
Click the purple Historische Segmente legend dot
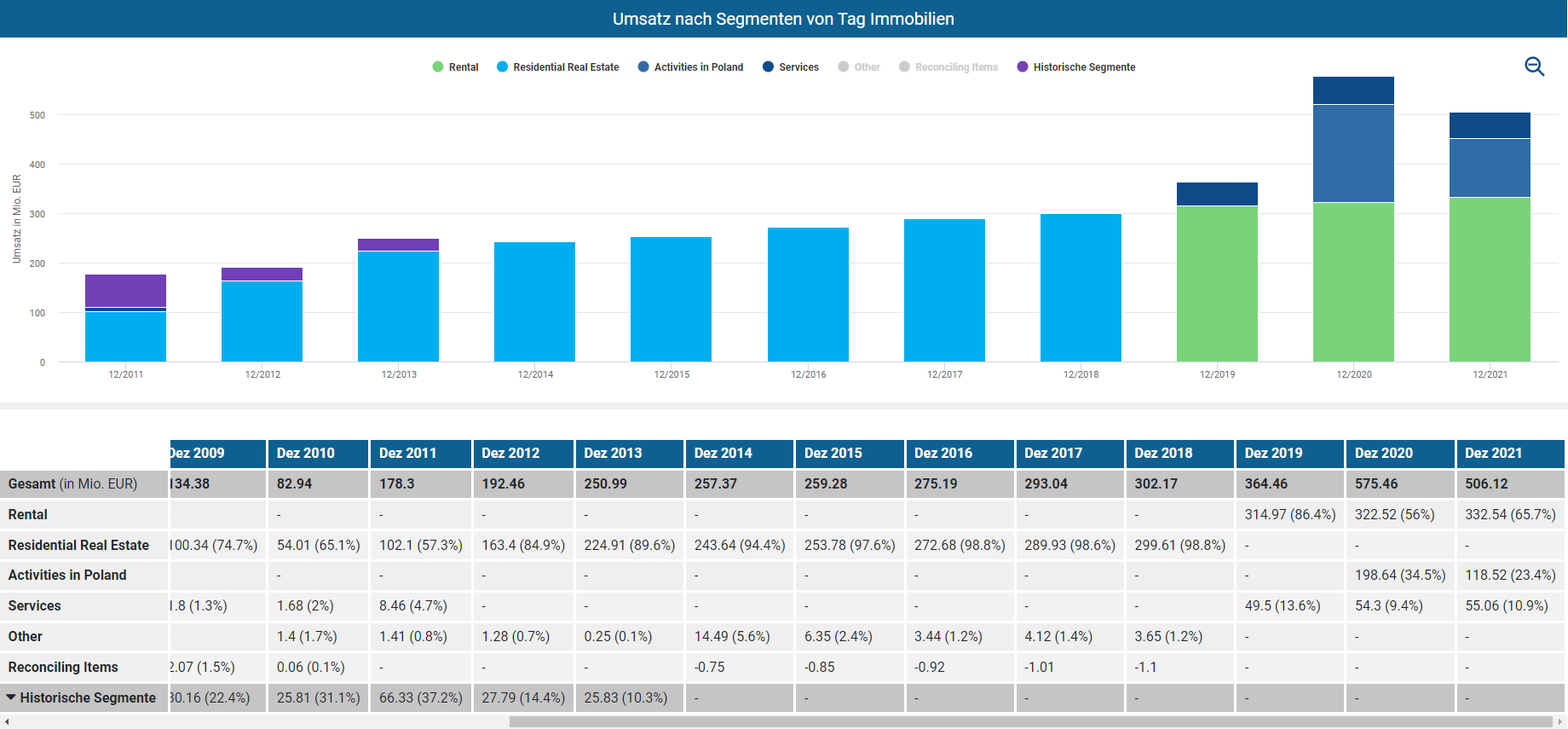(1023, 67)
